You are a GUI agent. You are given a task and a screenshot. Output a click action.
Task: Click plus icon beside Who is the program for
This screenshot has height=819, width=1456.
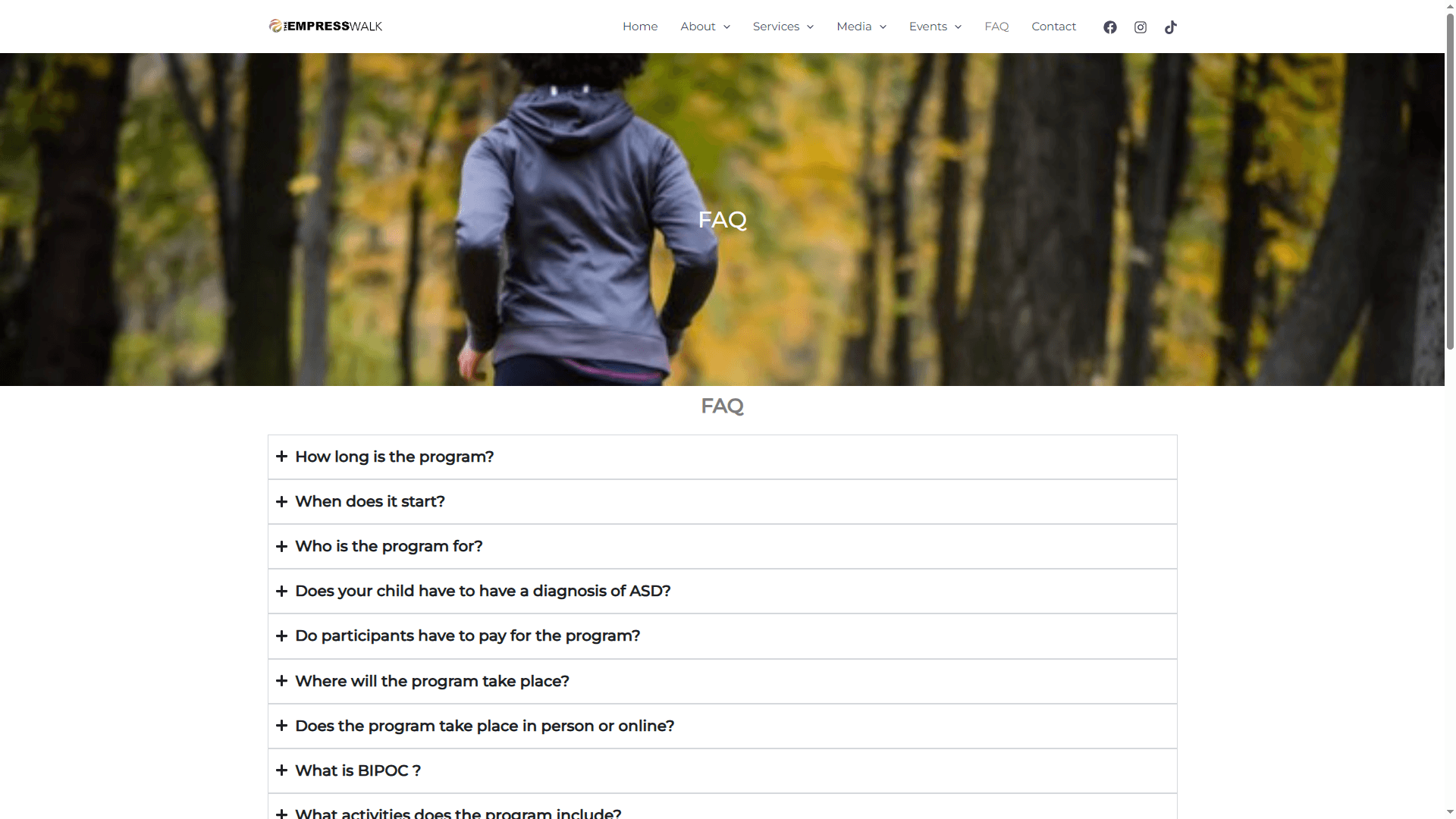pyautogui.click(x=281, y=546)
